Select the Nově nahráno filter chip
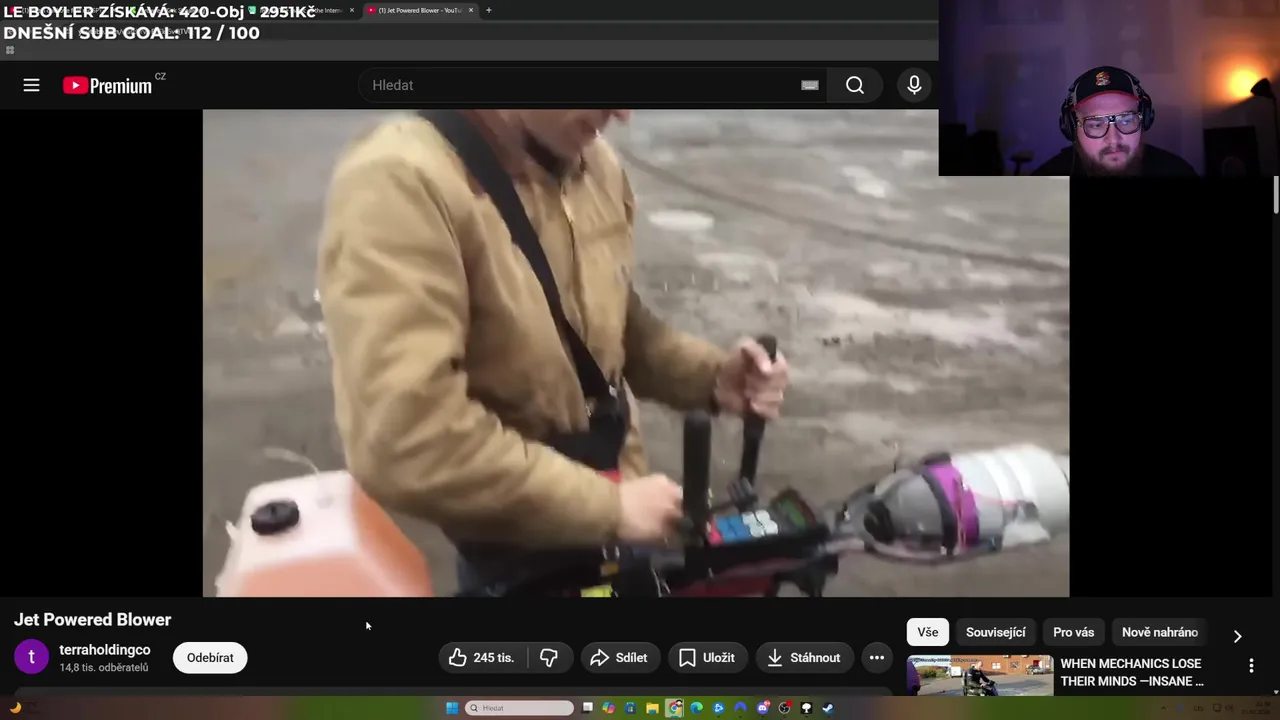 click(1160, 632)
